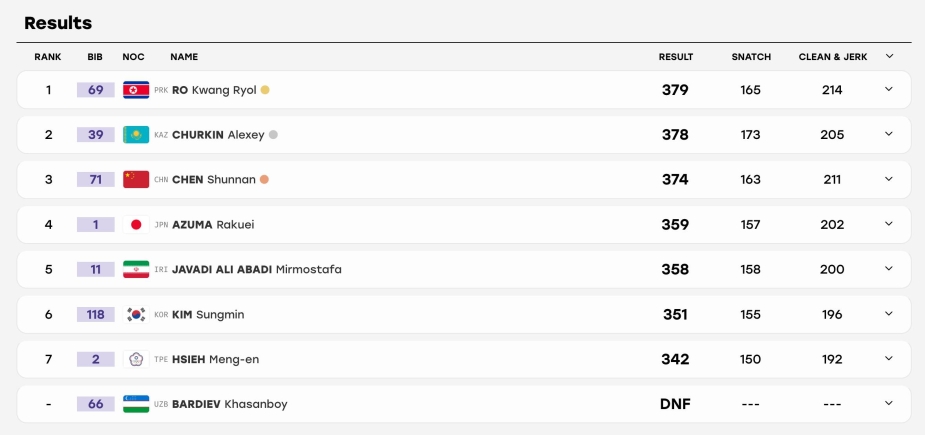Click the Chinese Taipei flag beside HSIEH

click(136, 359)
